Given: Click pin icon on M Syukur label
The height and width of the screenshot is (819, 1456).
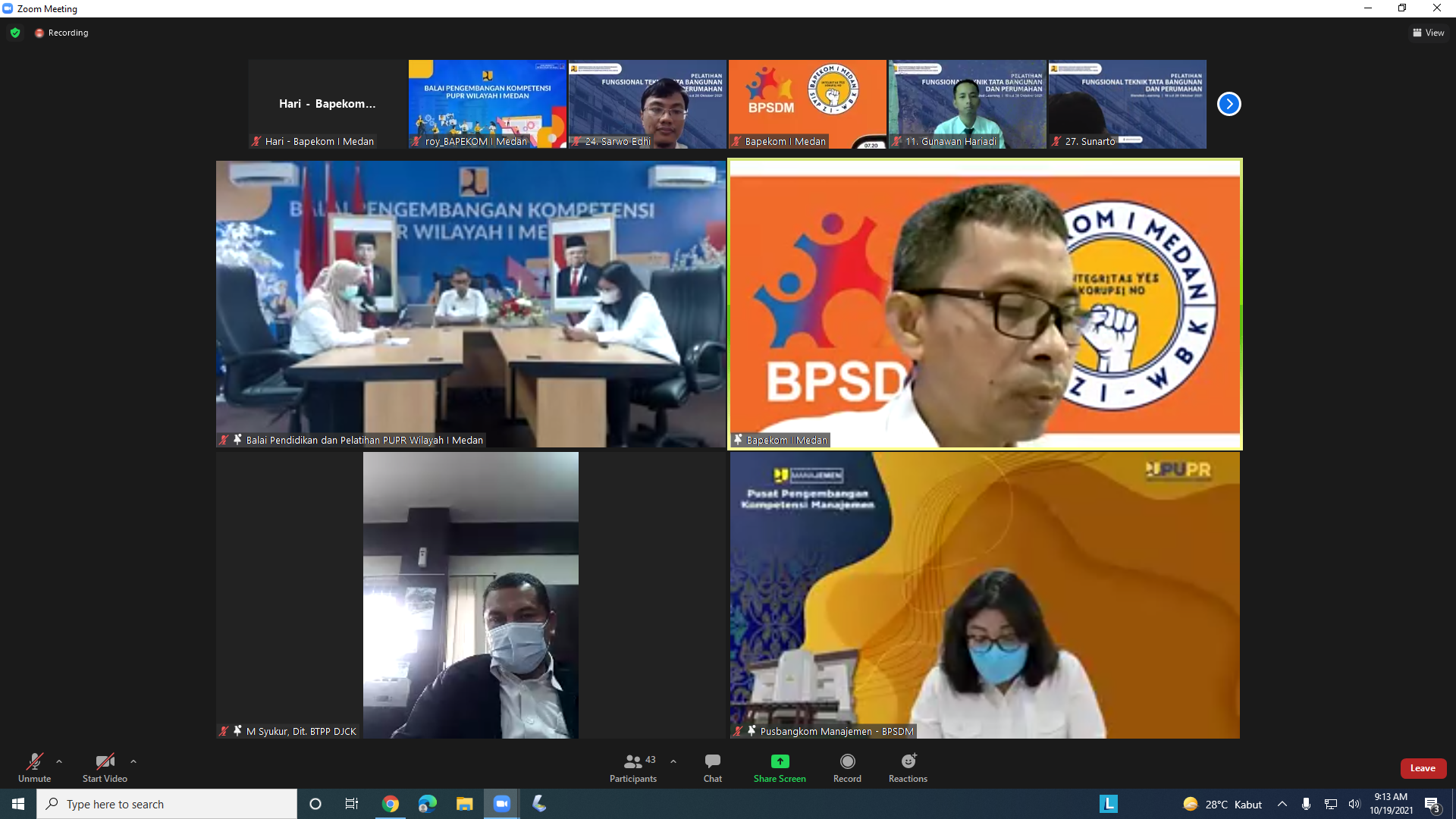Looking at the screenshot, I should point(237,730).
